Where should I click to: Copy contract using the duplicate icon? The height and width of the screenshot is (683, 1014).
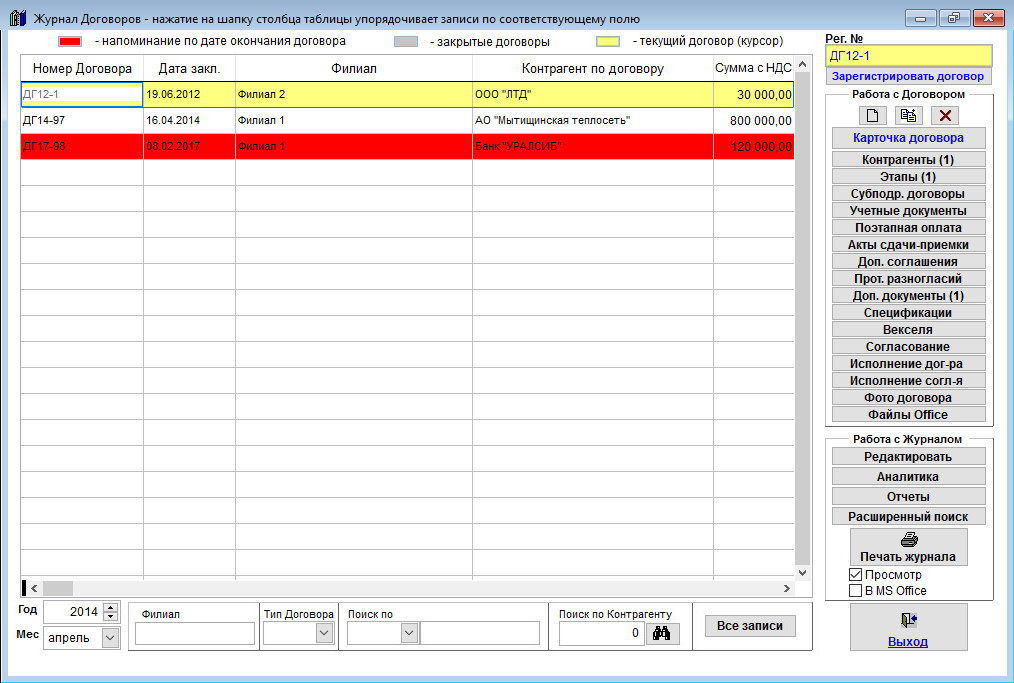click(909, 116)
